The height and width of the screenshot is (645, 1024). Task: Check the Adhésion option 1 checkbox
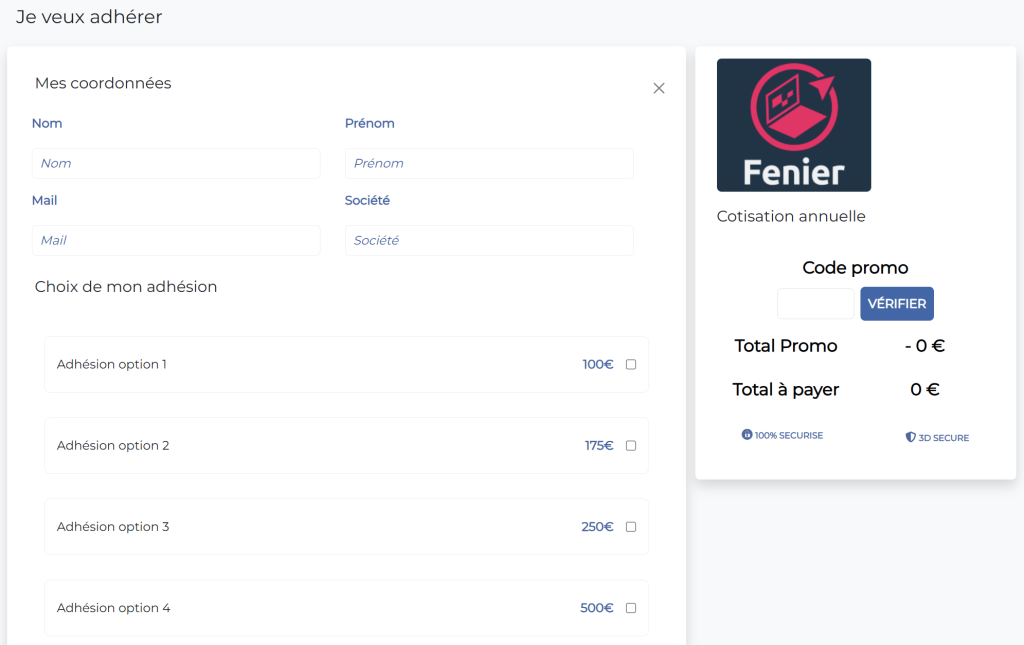pos(631,364)
